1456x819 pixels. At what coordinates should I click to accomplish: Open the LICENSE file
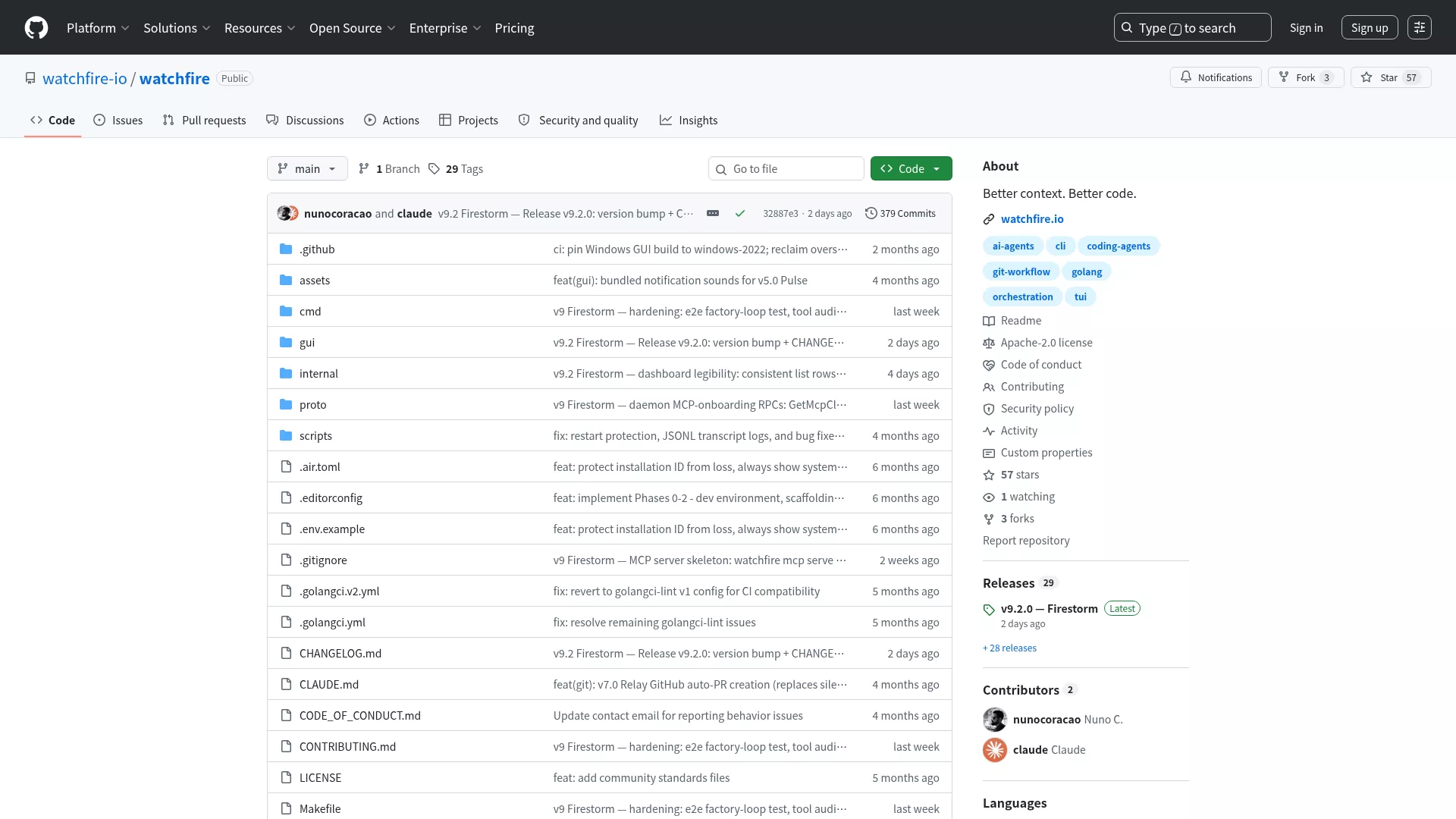[x=321, y=778]
